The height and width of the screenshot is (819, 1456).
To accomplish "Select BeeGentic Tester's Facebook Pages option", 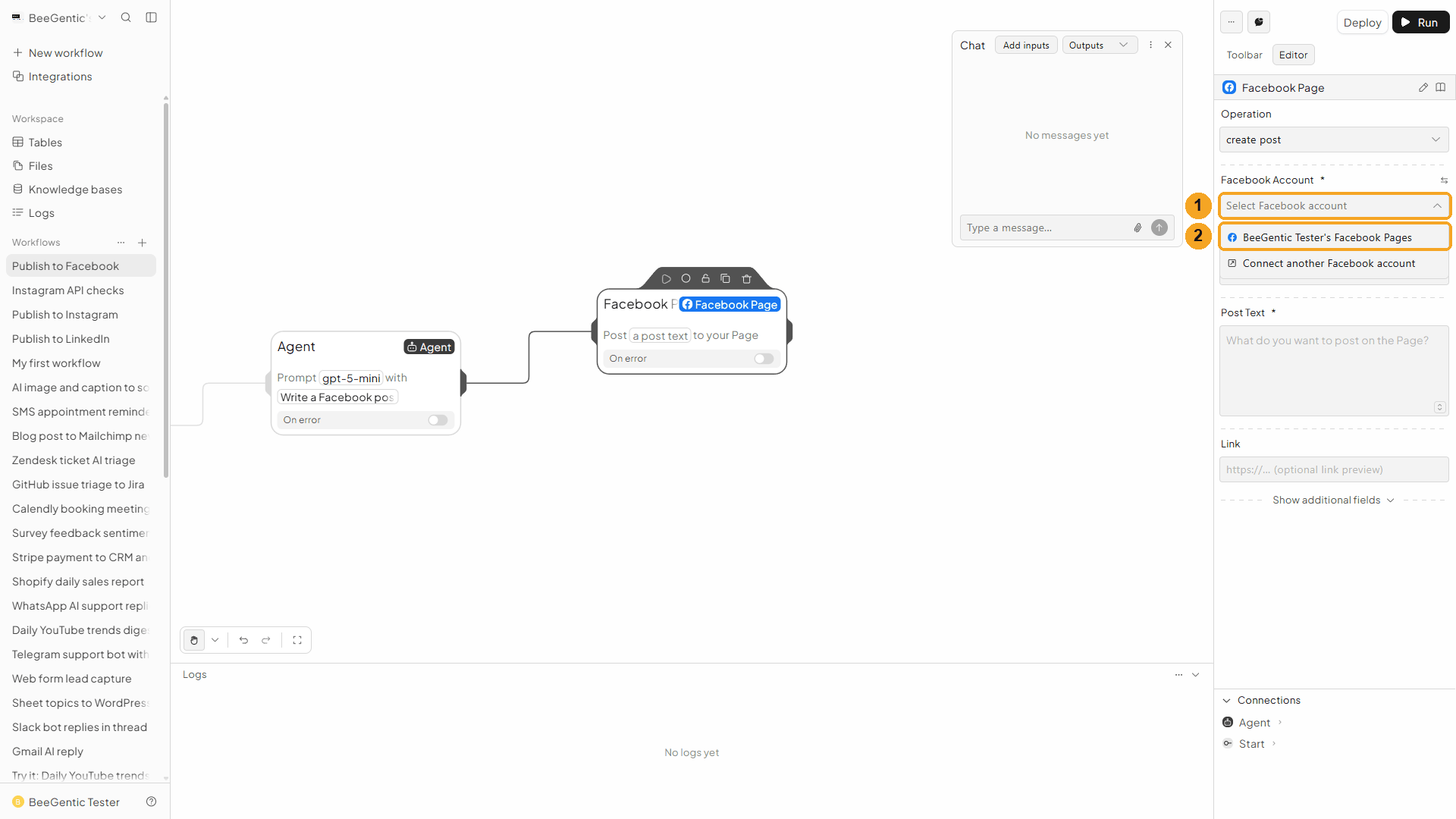I will tap(1334, 237).
